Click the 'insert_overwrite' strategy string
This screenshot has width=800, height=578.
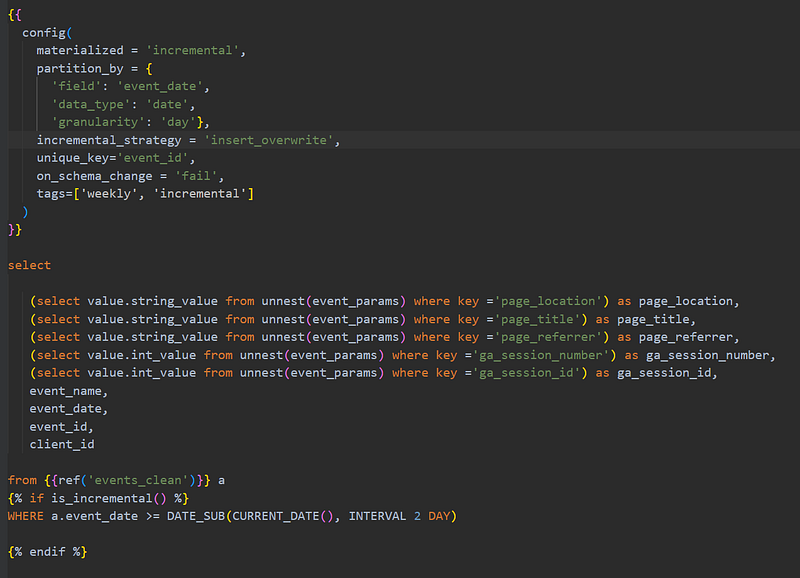coord(269,140)
